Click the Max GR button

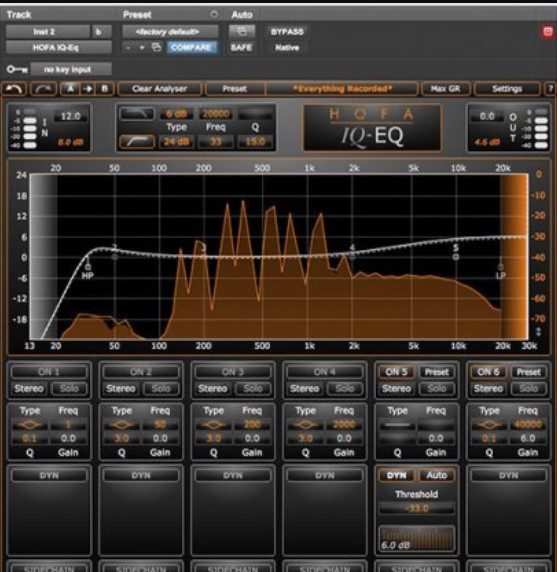coord(445,89)
